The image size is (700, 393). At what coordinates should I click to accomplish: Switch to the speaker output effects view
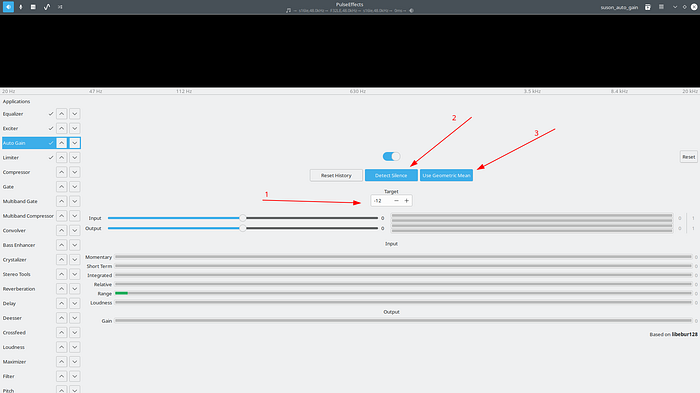click(8, 7)
